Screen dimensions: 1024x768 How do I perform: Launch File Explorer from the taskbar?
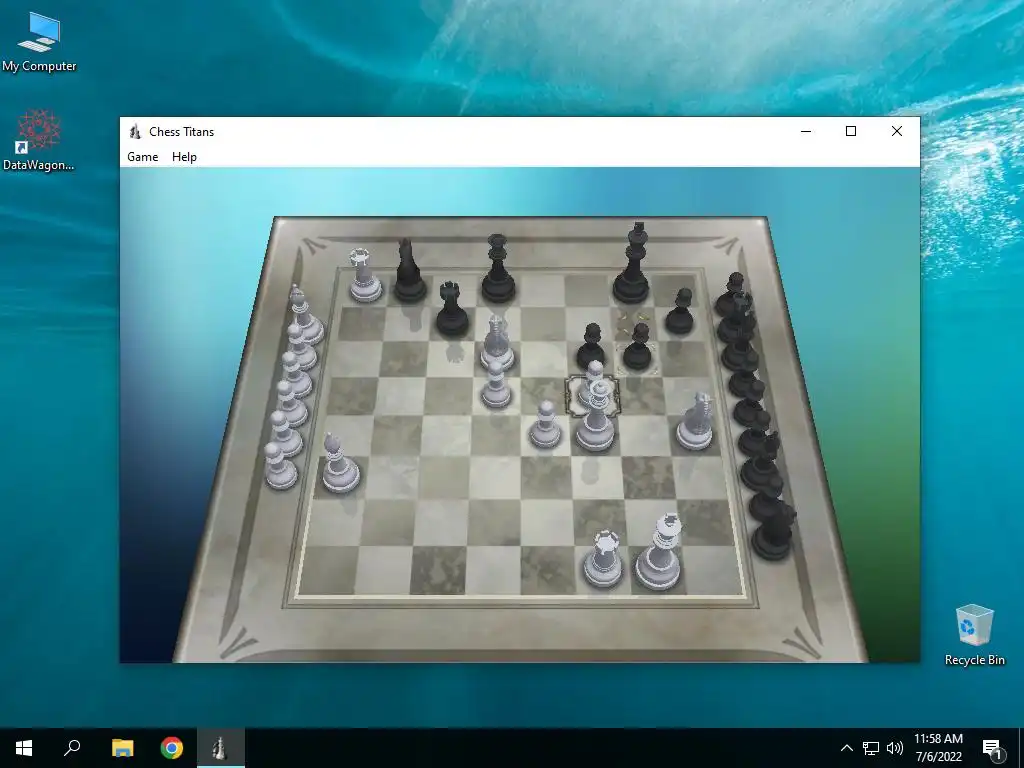[122, 748]
